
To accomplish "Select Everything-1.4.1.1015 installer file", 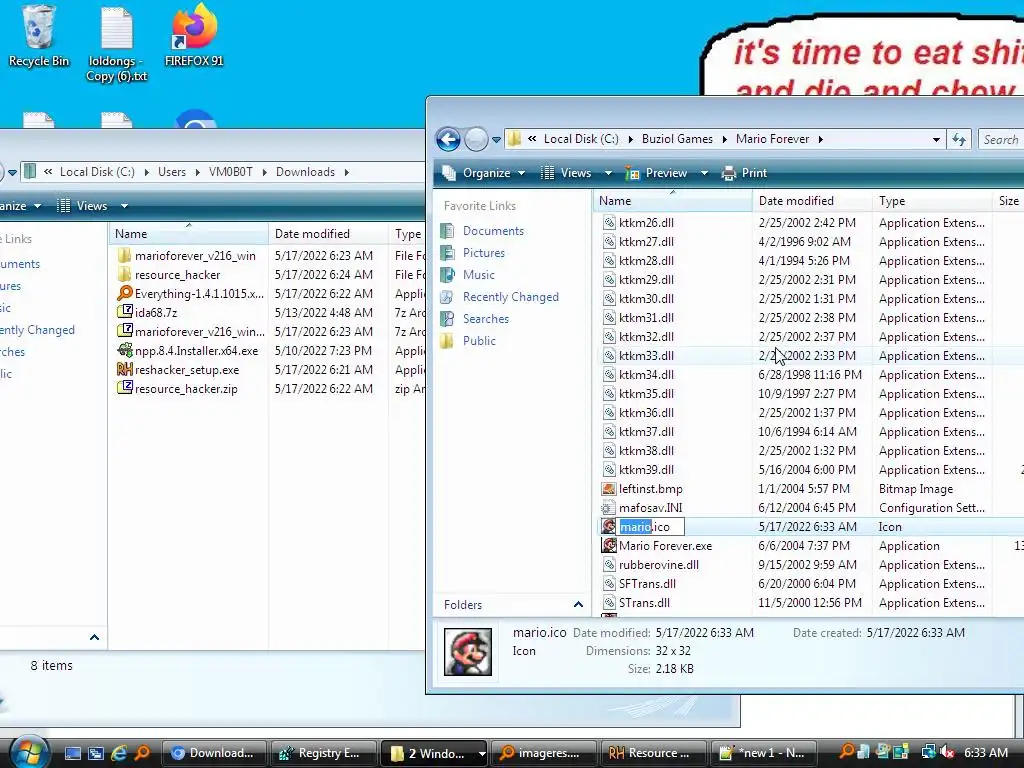I will coord(199,294).
